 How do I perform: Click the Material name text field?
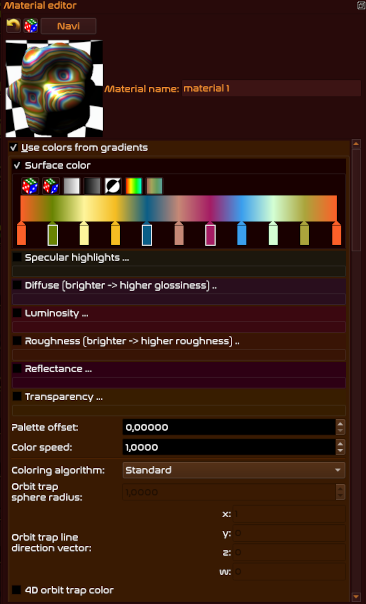coord(271,88)
